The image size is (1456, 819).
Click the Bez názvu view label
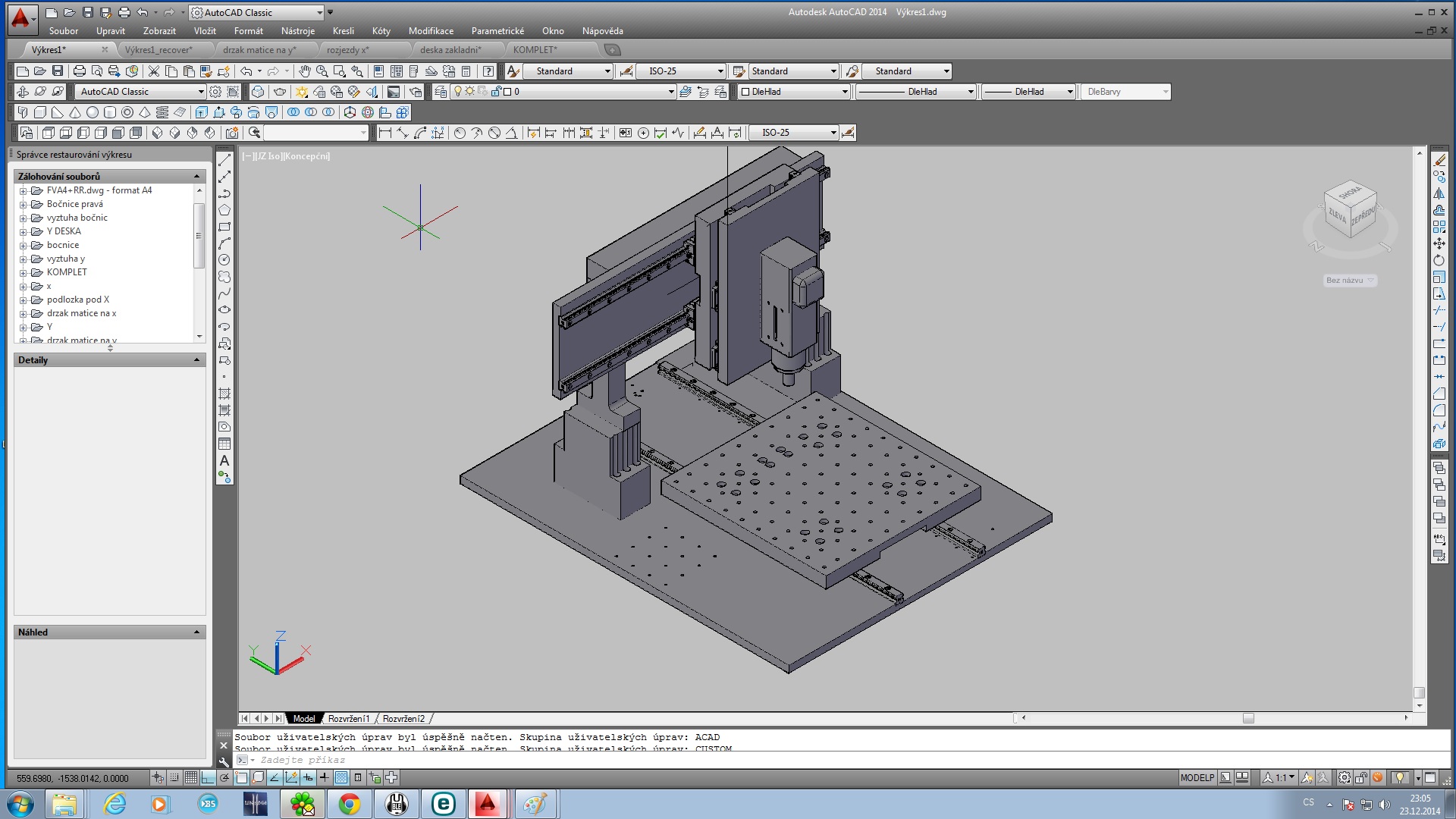click(x=1345, y=281)
